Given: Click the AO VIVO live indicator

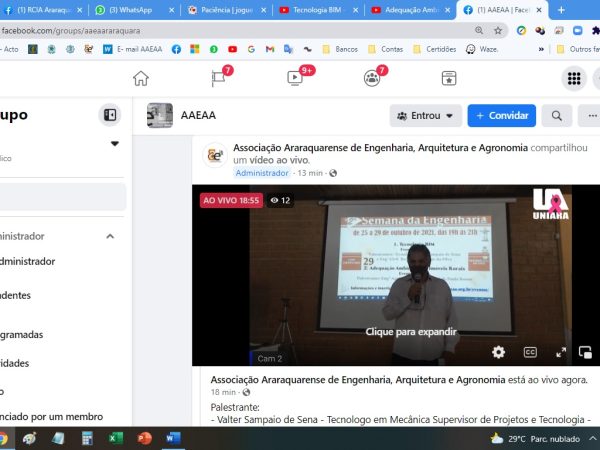Looking at the screenshot, I should (x=231, y=200).
